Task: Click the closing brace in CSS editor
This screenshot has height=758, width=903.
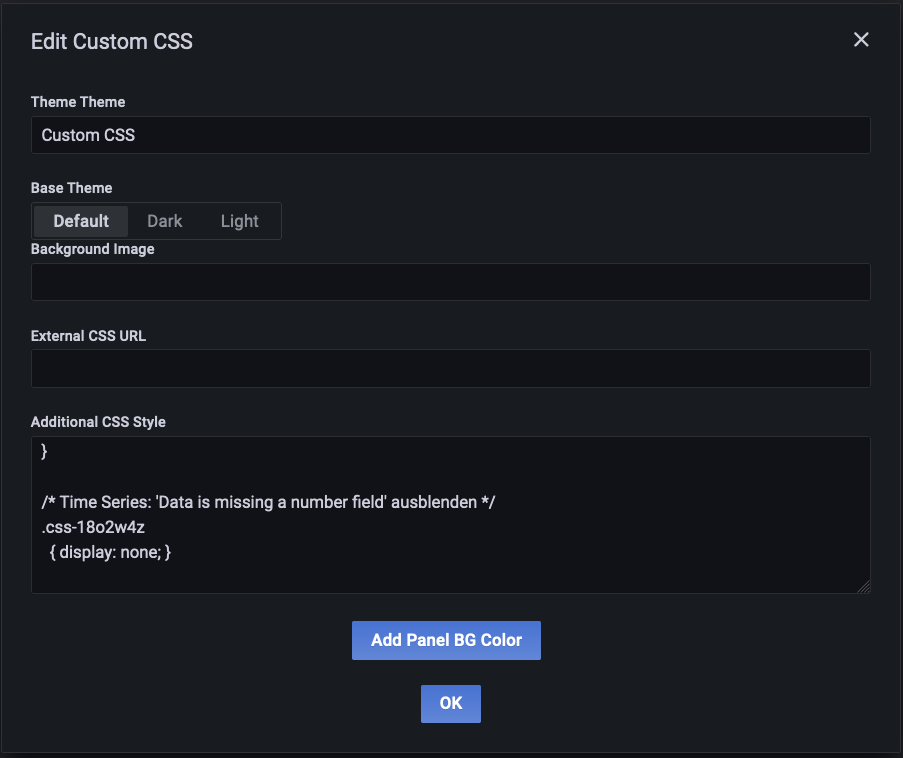Action: 42,451
